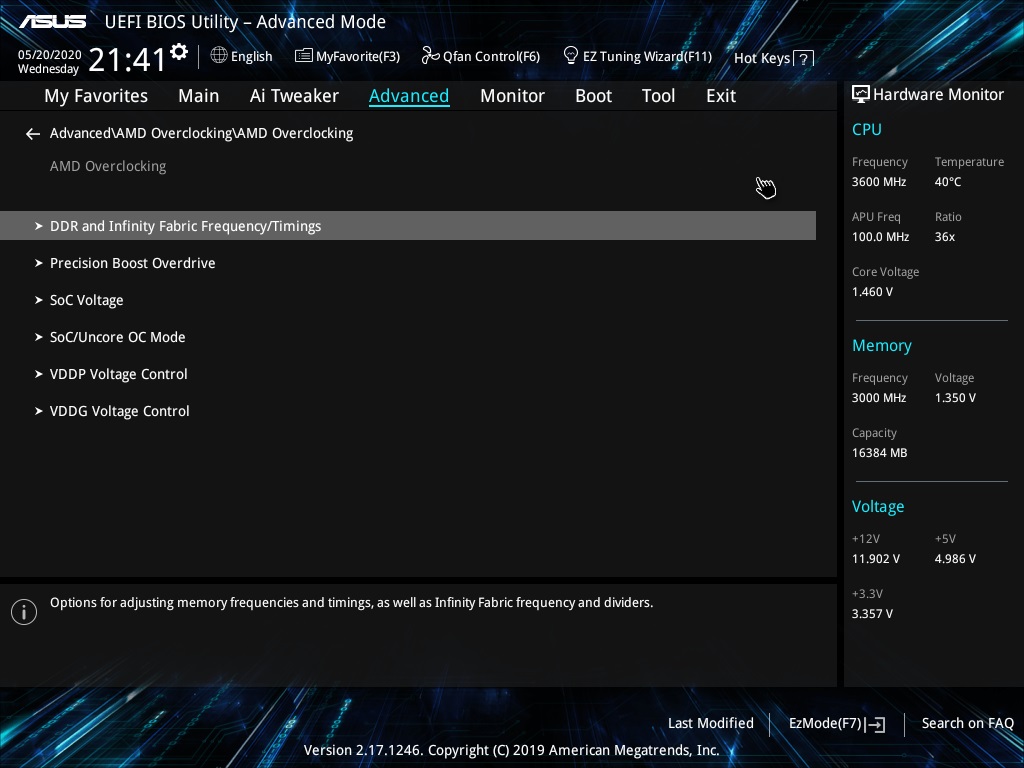Open the My Favorites tab
This screenshot has width=1024, height=768.
pyautogui.click(x=96, y=96)
